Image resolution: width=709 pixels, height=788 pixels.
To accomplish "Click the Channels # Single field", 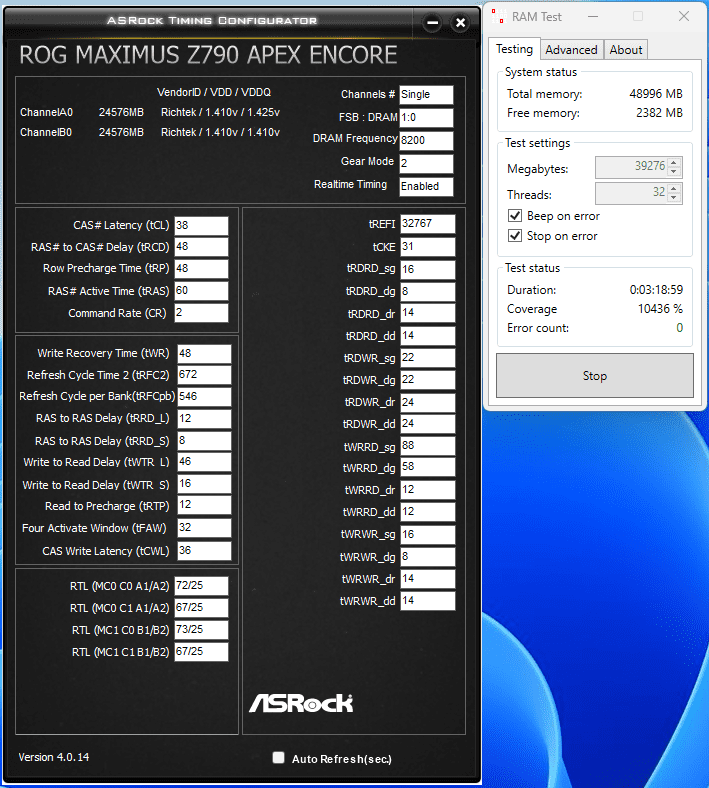I will pos(426,94).
